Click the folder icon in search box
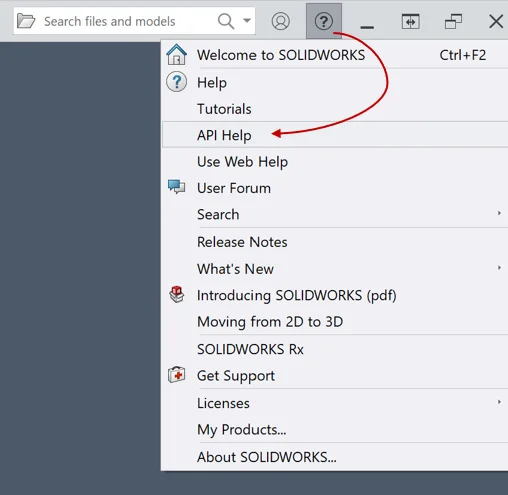 coord(26,21)
